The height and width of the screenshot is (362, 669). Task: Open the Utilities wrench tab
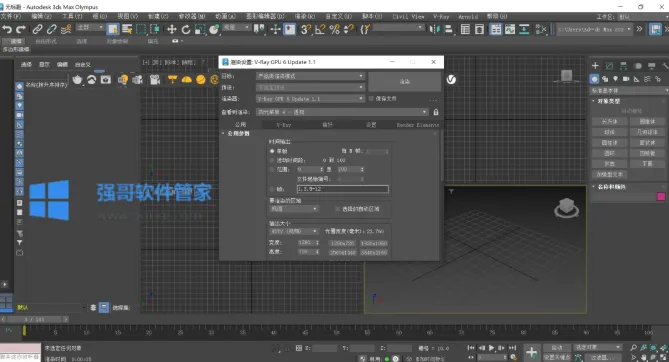[665, 65]
